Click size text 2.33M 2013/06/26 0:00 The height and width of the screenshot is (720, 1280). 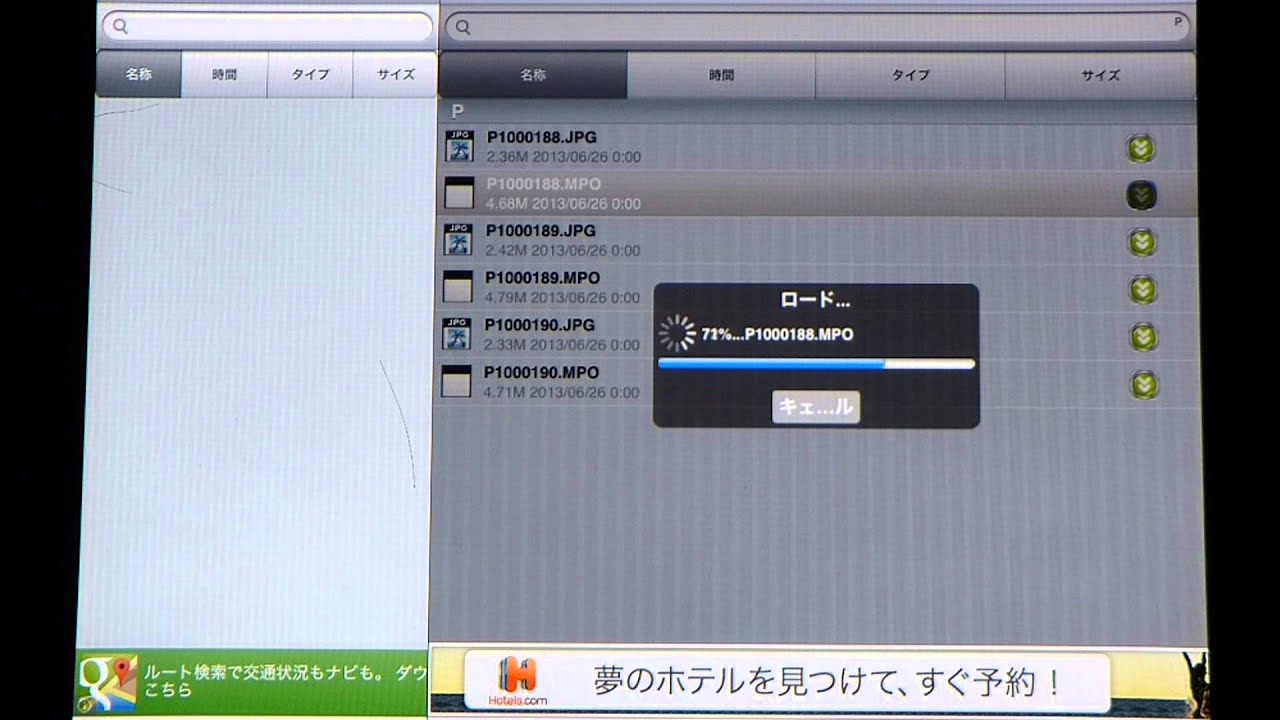coord(562,345)
